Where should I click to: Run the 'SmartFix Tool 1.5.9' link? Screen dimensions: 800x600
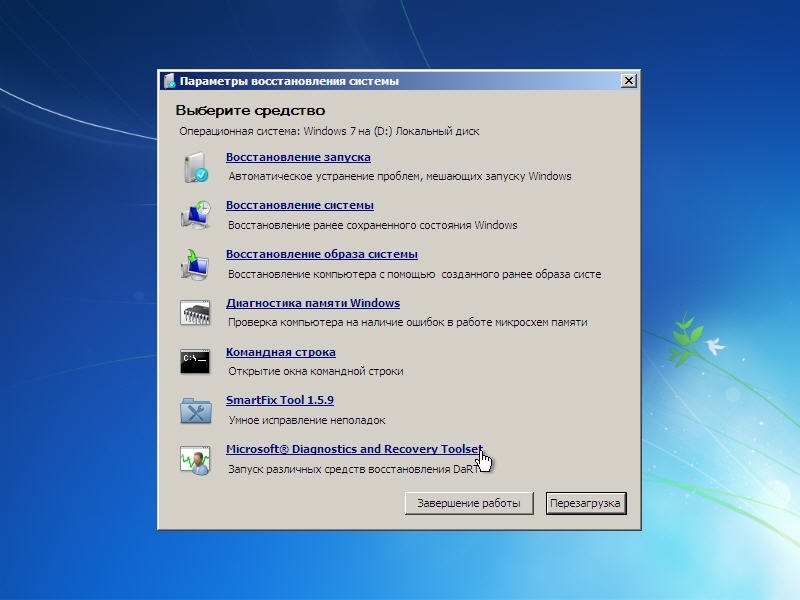coord(280,400)
